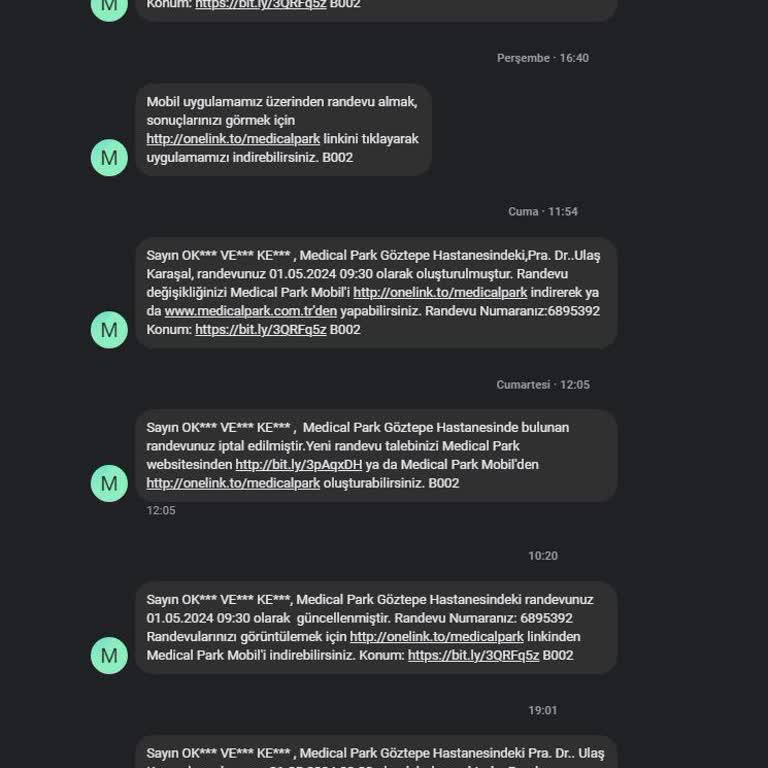
Task: Open the www.medicalpark.com.tr'den website link
Action: 250,311
